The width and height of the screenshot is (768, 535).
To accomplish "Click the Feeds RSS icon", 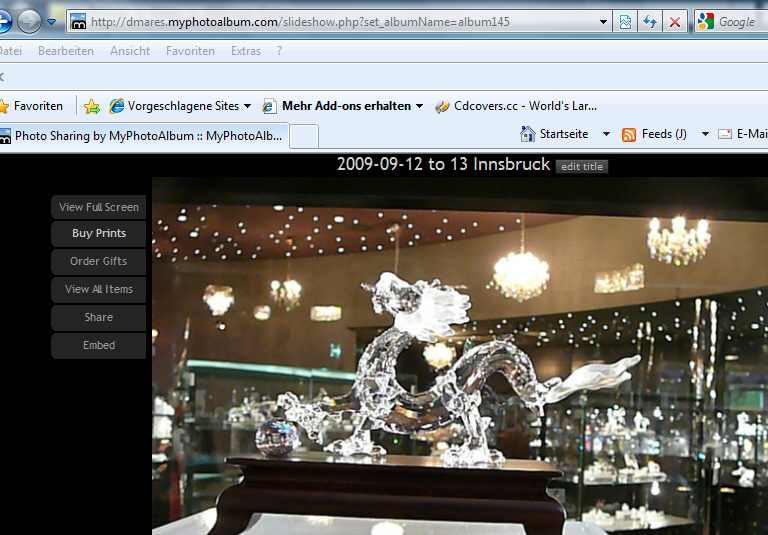I will pyautogui.click(x=629, y=134).
